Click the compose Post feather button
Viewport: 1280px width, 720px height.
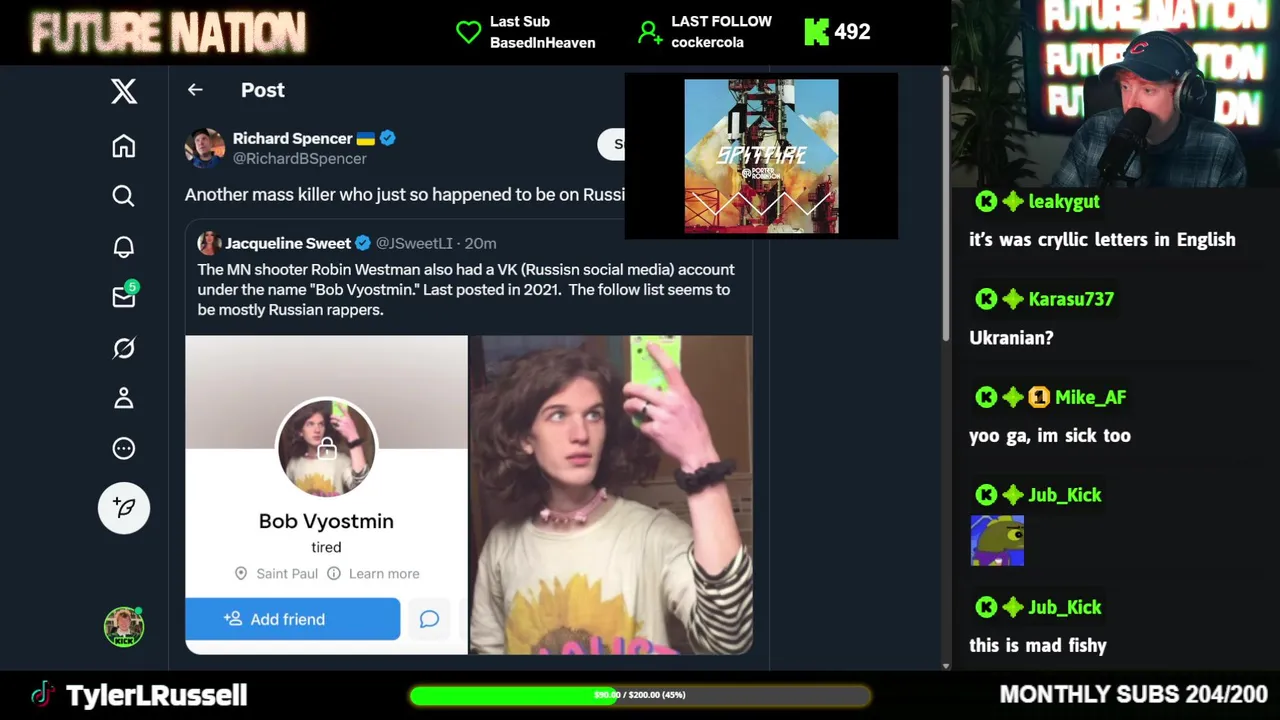pos(124,508)
